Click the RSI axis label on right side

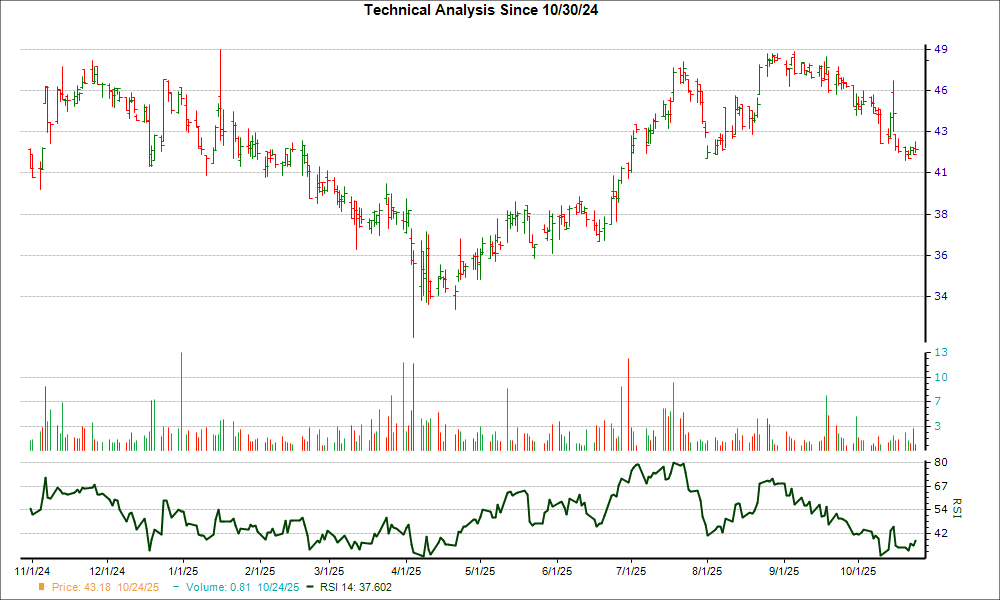(957, 506)
